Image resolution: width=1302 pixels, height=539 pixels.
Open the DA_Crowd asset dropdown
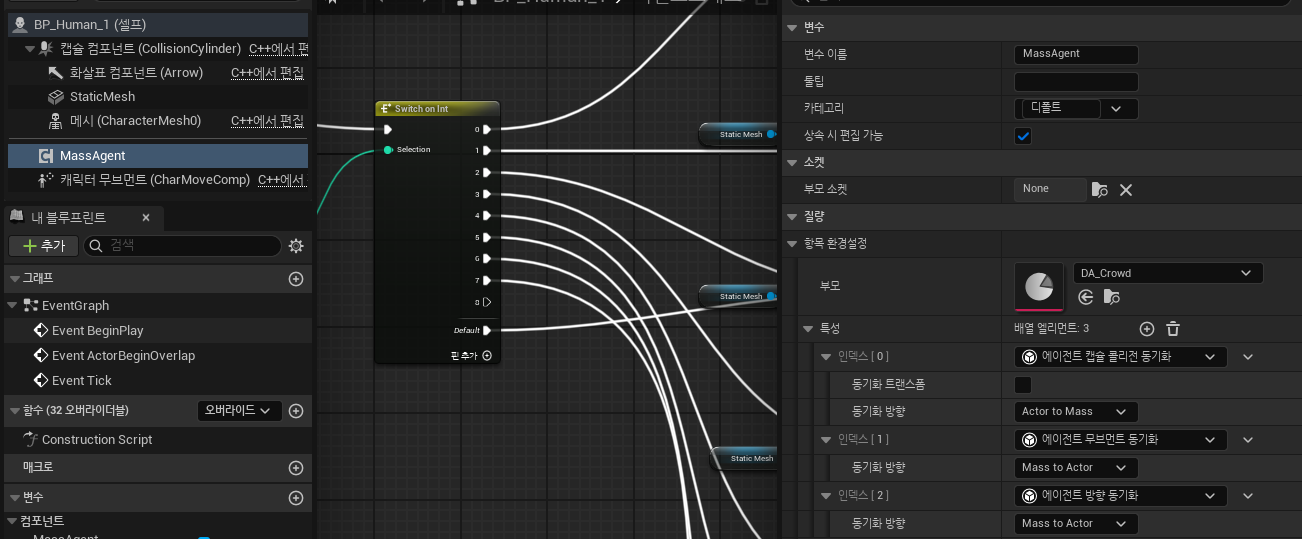pos(1168,273)
